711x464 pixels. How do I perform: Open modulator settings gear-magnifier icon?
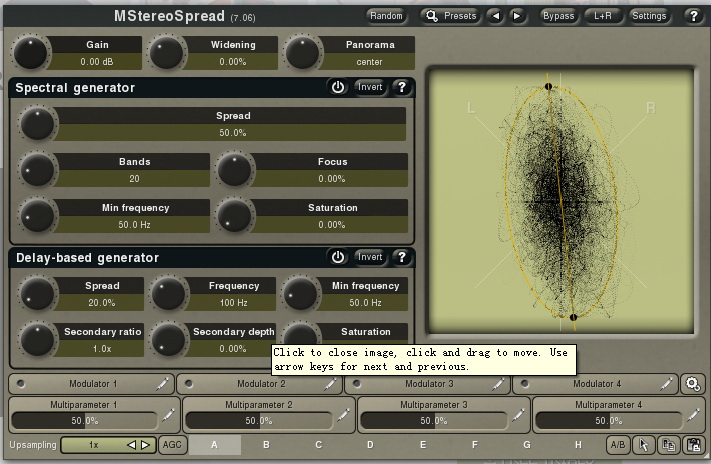(693, 384)
